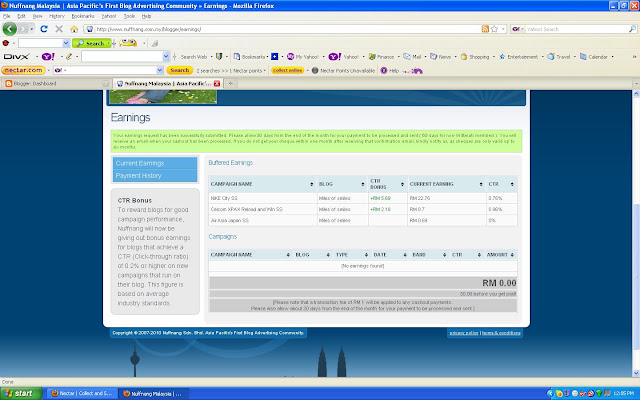Bookmark page with star icon
The image size is (640, 400).
click(x=495, y=29)
